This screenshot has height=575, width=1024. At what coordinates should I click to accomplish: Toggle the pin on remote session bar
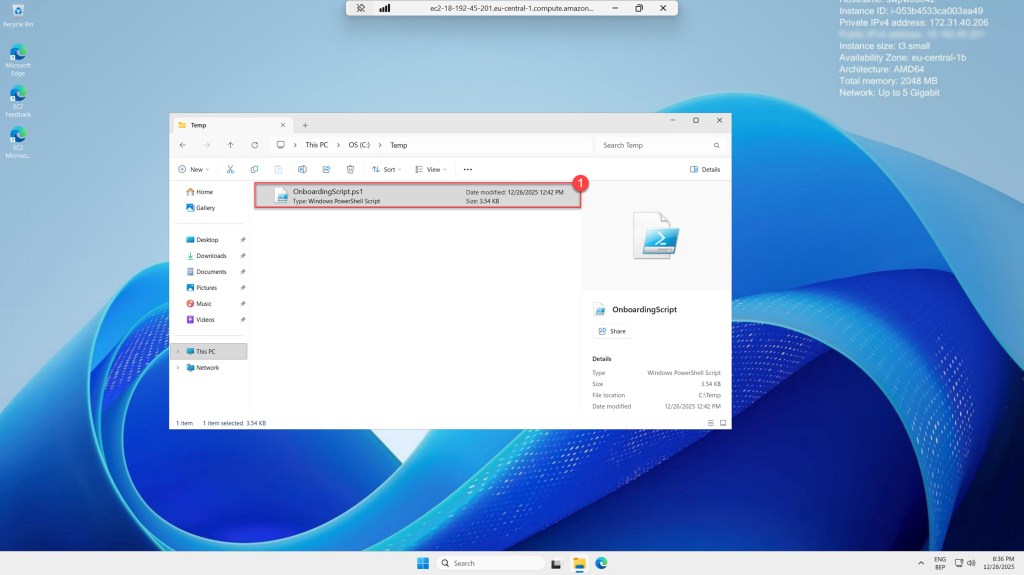pos(361,8)
